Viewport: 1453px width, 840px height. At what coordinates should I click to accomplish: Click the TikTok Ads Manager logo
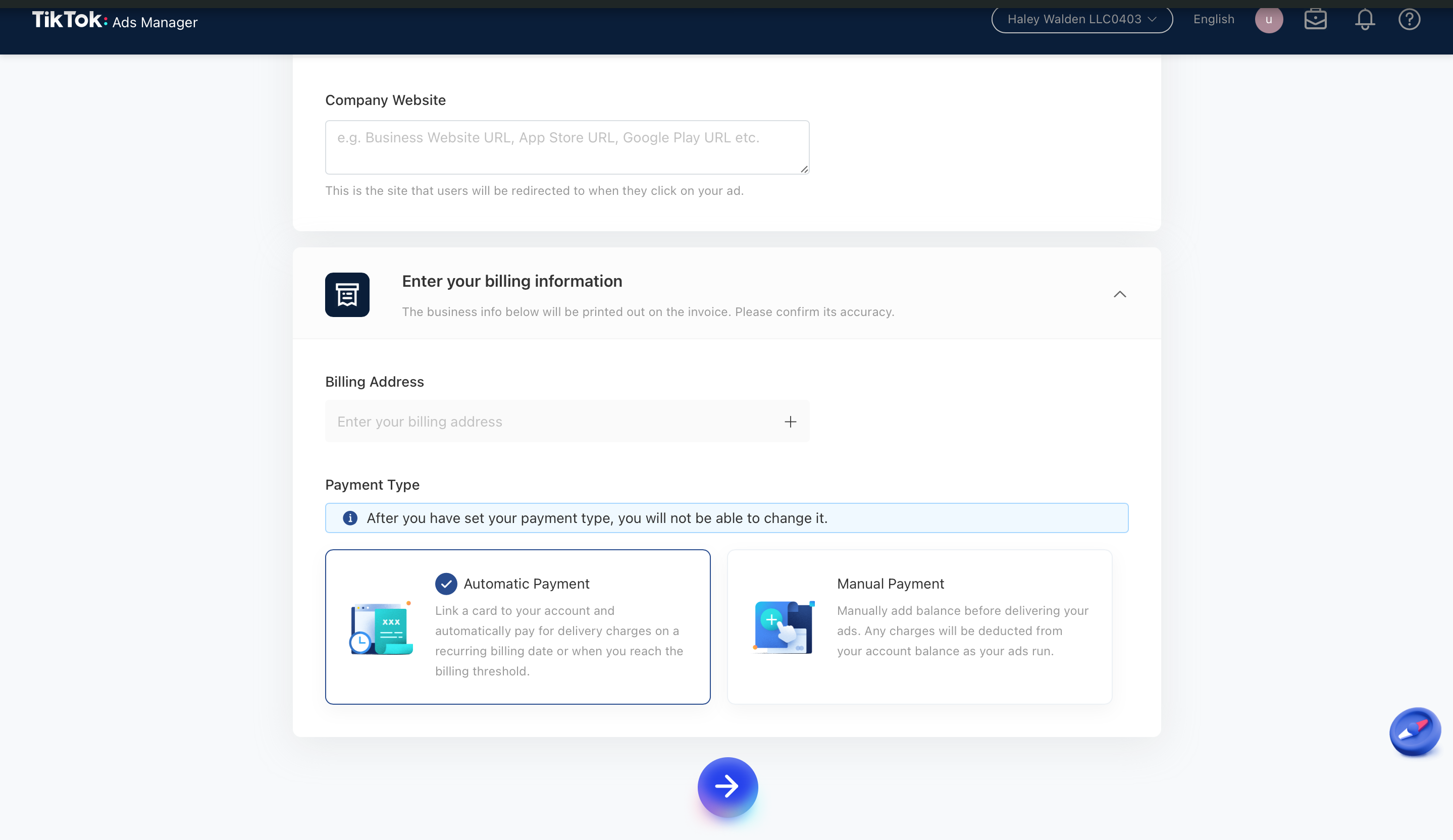coord(114,21)
